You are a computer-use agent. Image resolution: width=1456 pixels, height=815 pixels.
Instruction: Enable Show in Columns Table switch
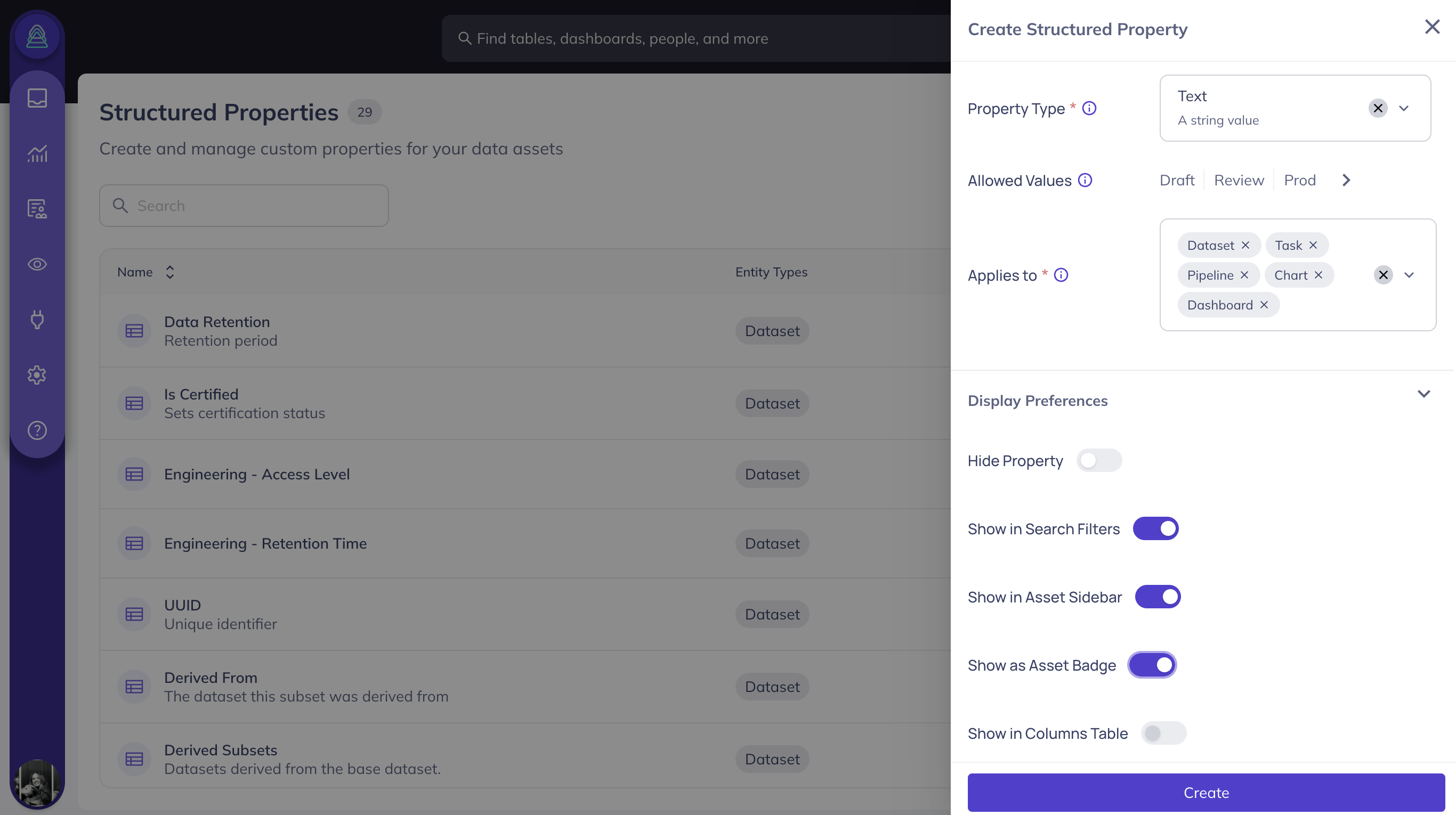[1163, 733]
